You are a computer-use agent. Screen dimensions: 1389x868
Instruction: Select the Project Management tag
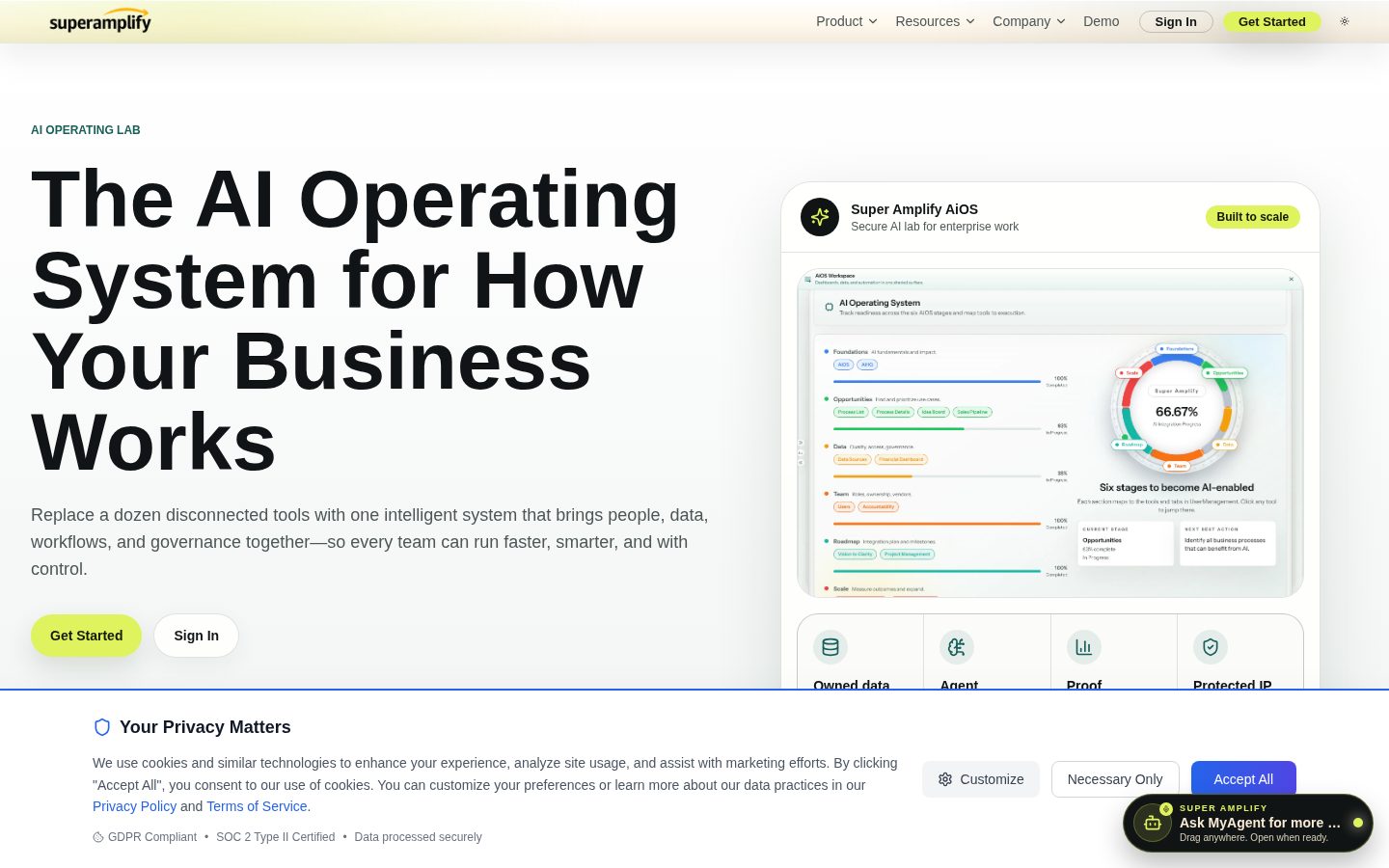pyautogui.click(x=908, y=554)
